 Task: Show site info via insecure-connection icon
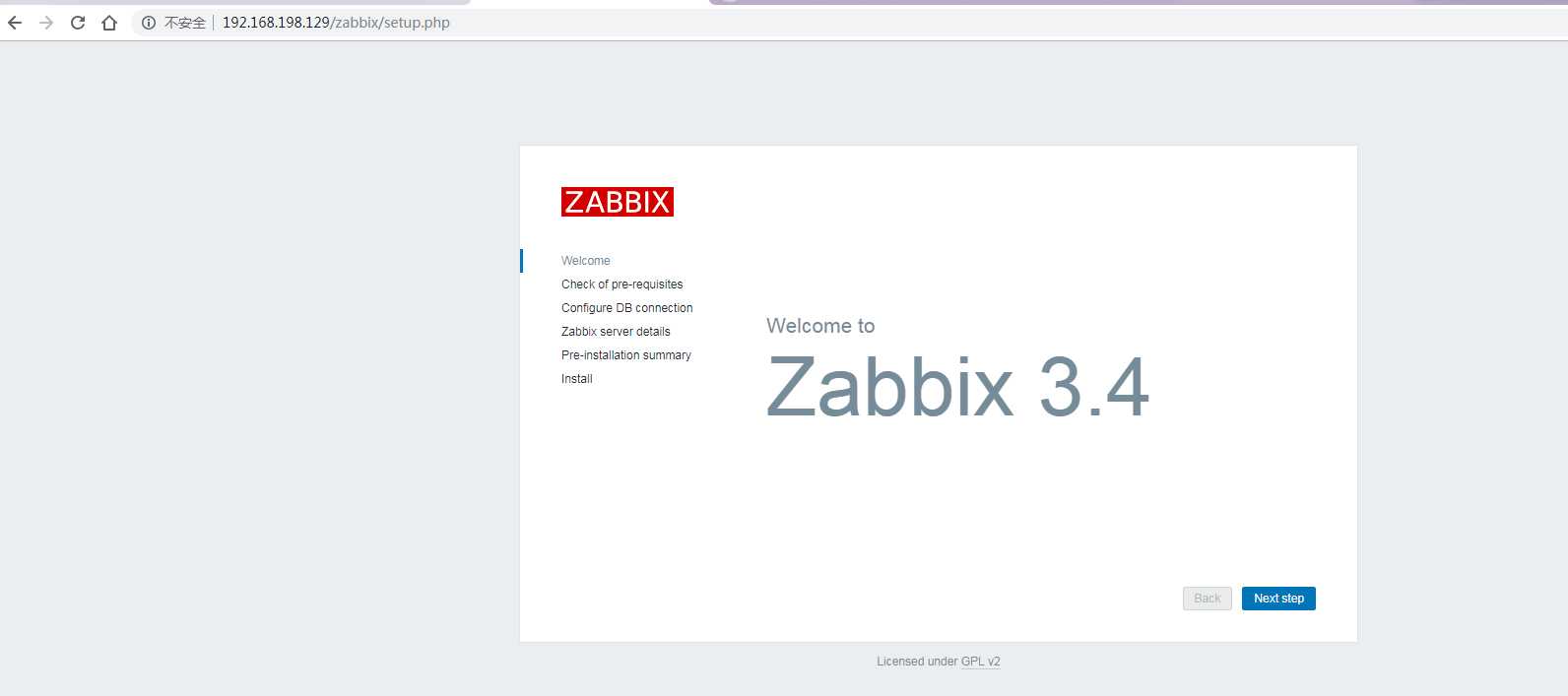[x=149, y=23]
